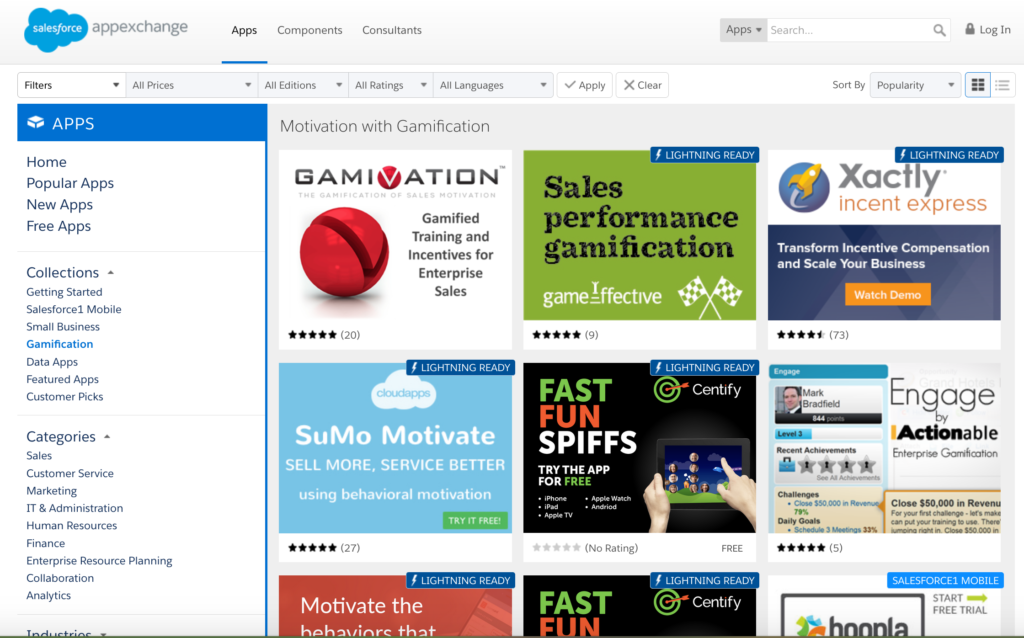Open the "Motivate the behaviors" red app card

pyautogui.click(x=395, y=607)
